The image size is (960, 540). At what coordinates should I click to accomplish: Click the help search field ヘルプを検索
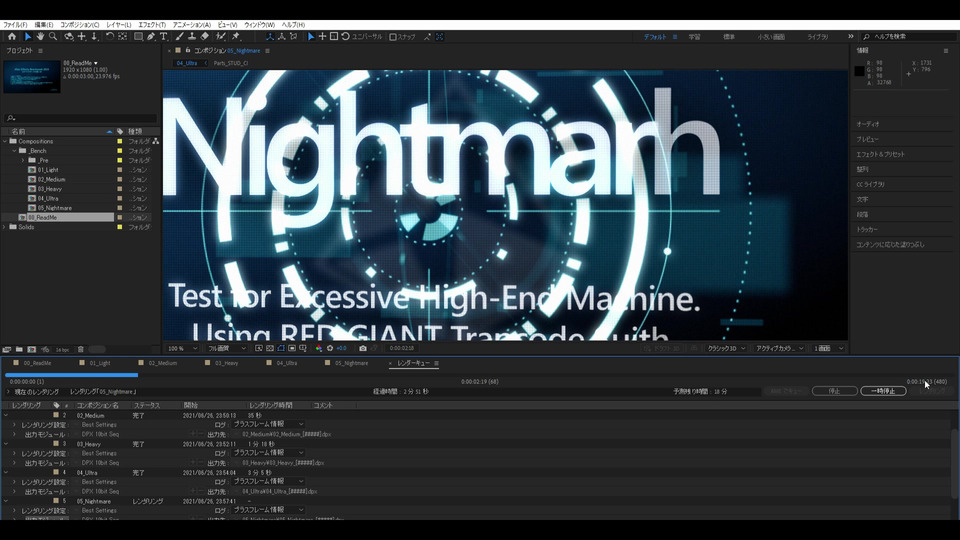[x=910, y=37]
